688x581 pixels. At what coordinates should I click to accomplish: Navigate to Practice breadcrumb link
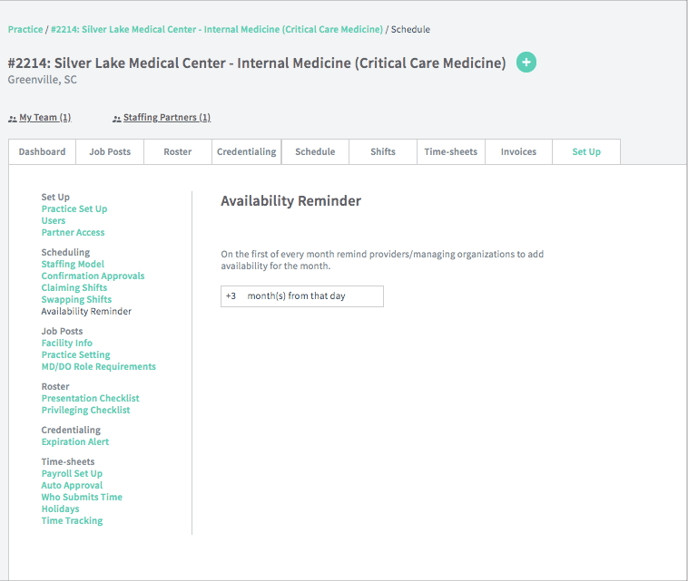point(26,29)
